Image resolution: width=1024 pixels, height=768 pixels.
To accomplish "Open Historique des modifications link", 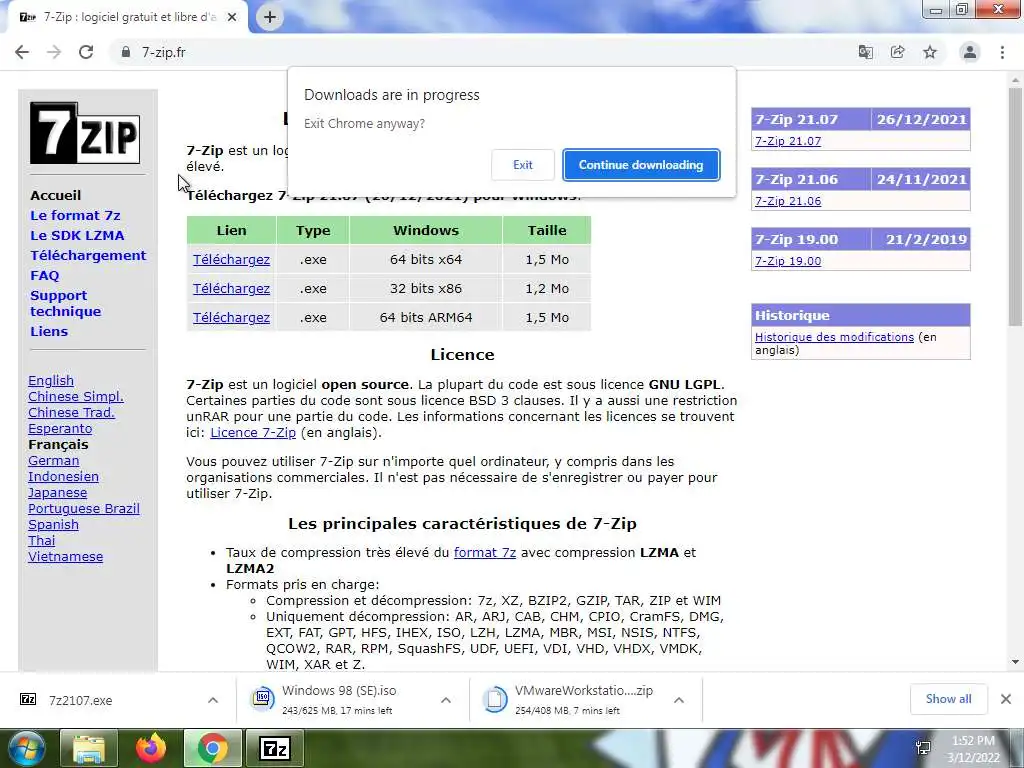I will pyautogui.click(x=834, y=337).
